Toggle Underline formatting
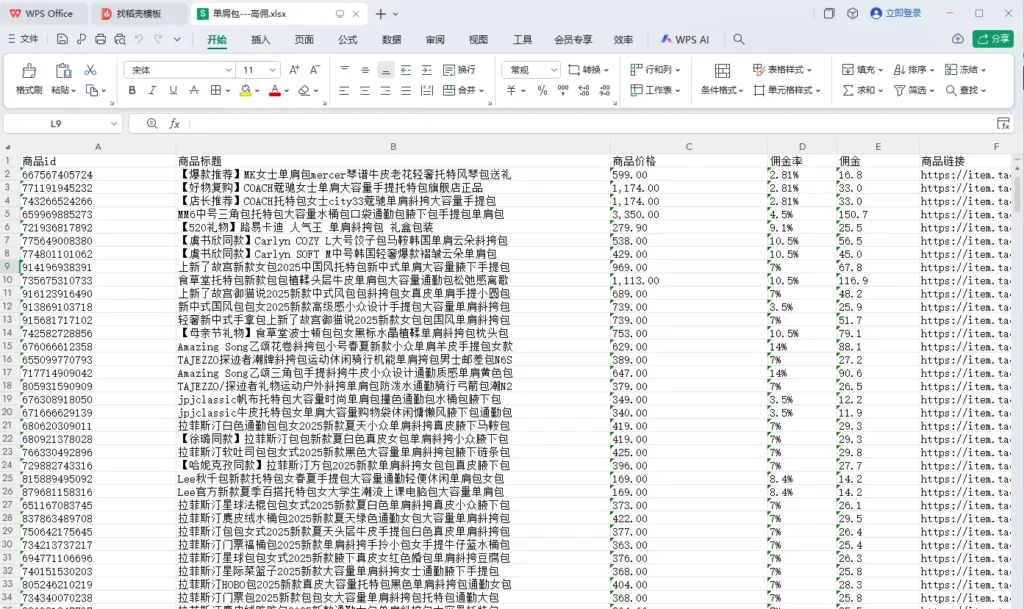The height and width of the screenshot is (609, 1024). point(173,90)
